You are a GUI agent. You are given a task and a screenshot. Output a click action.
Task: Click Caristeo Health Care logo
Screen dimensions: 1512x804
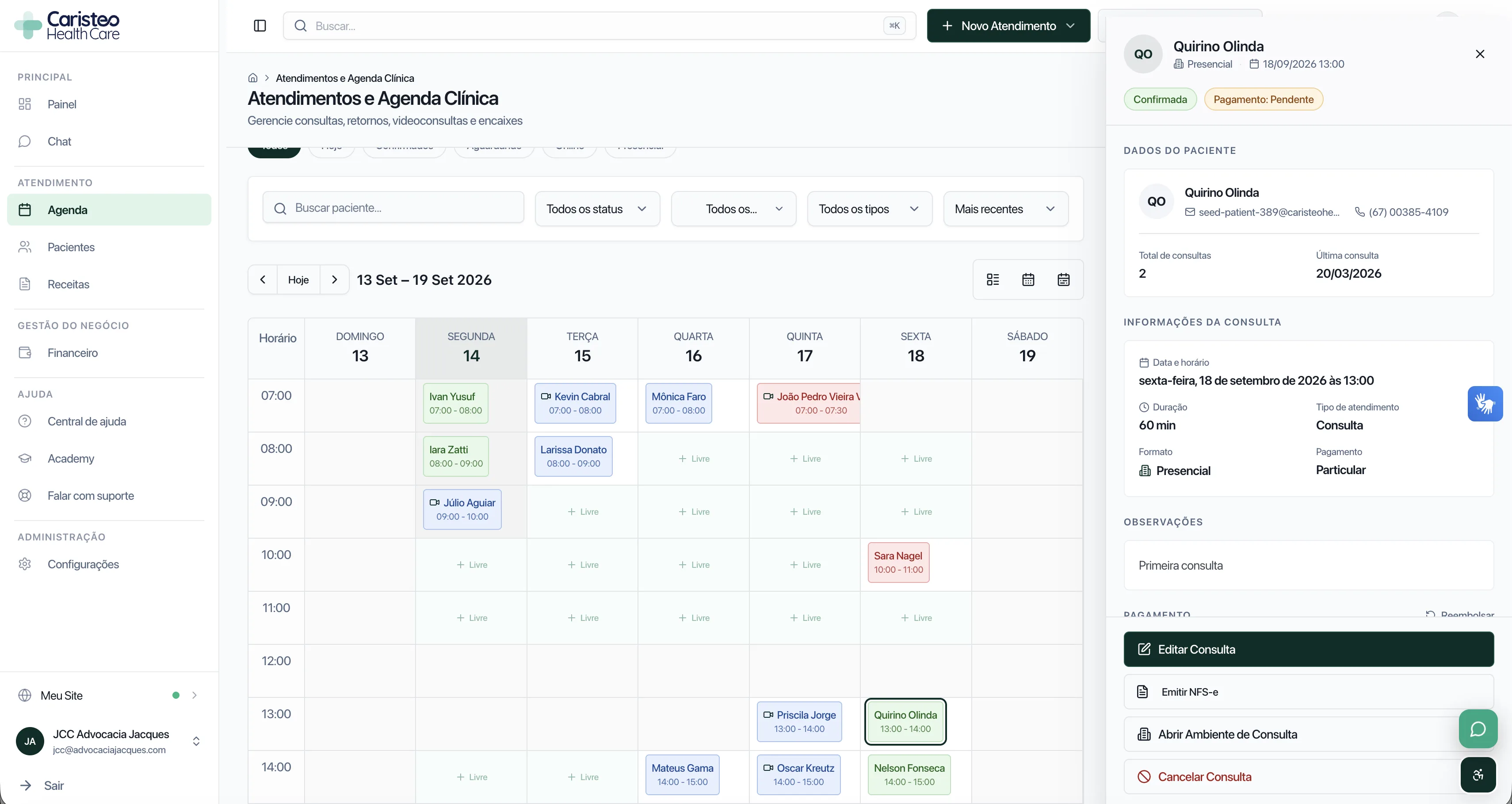point(67,26)
